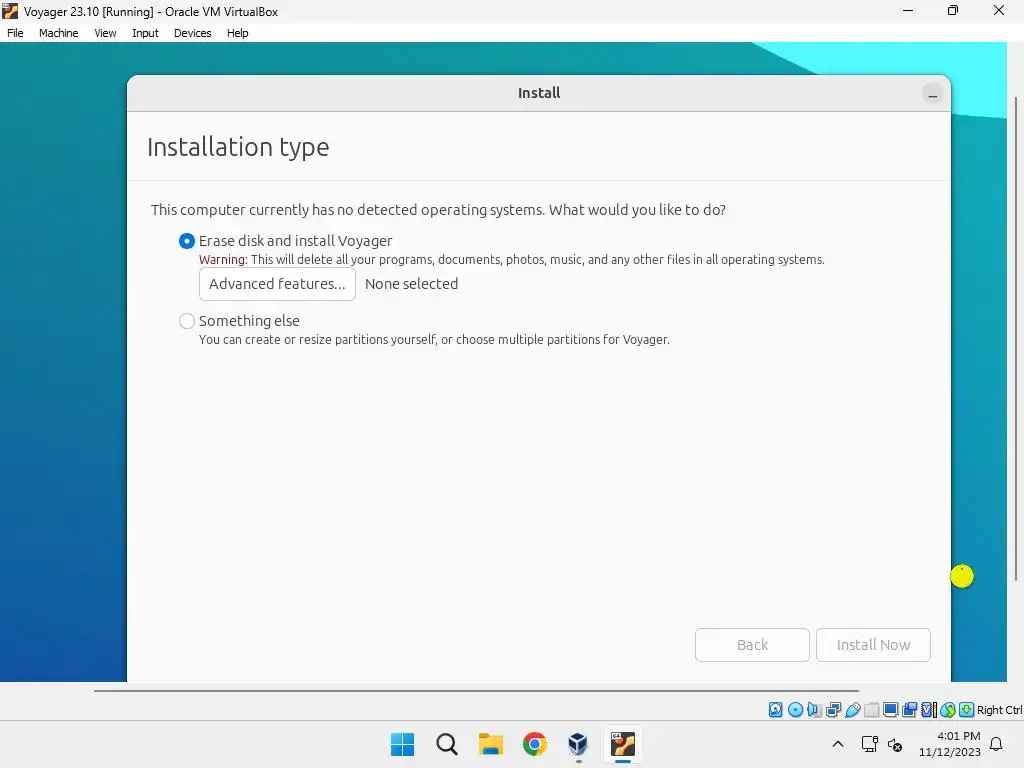Open the network tray icon

click(869, 744)
